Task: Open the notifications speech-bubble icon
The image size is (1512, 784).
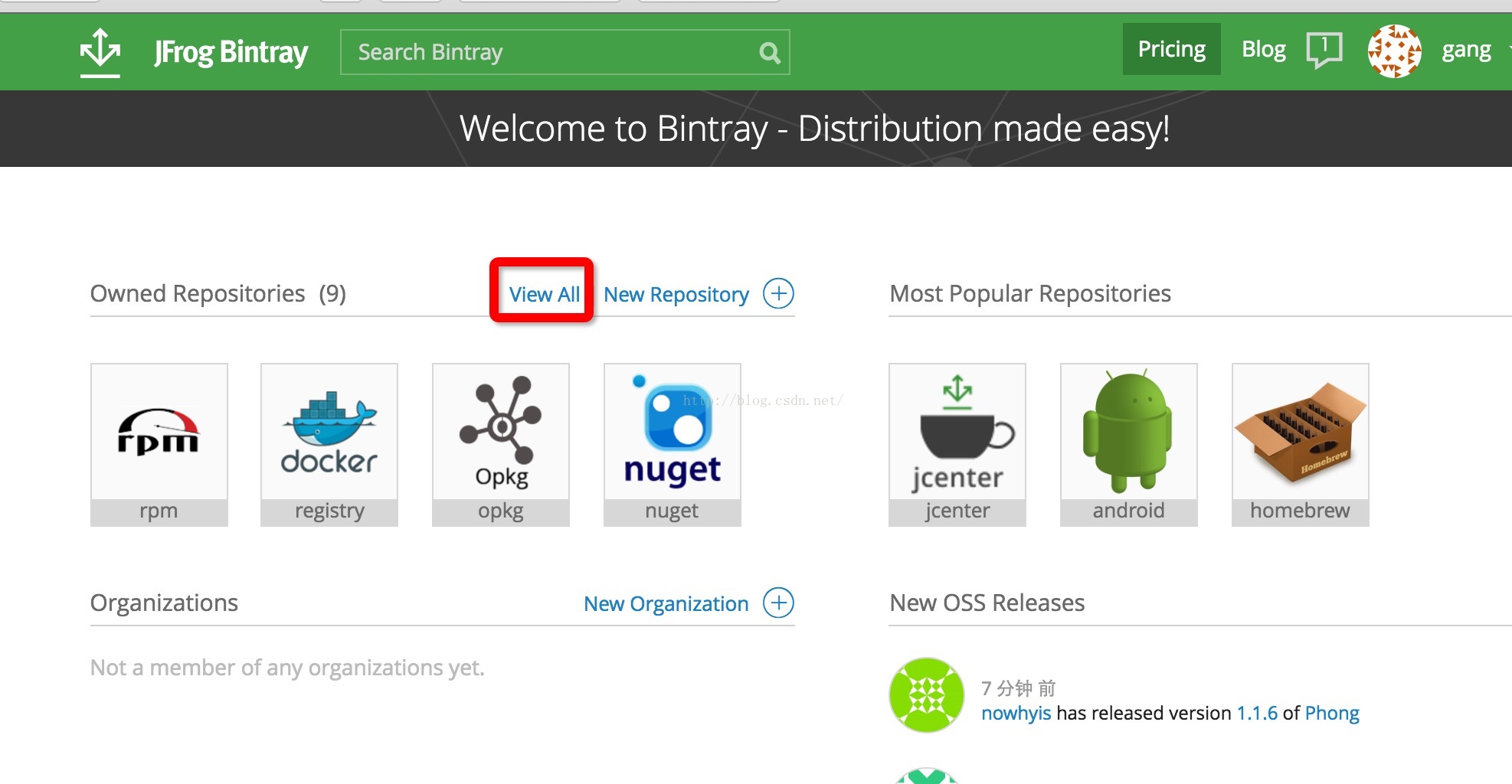Action: coord(1324,51)
